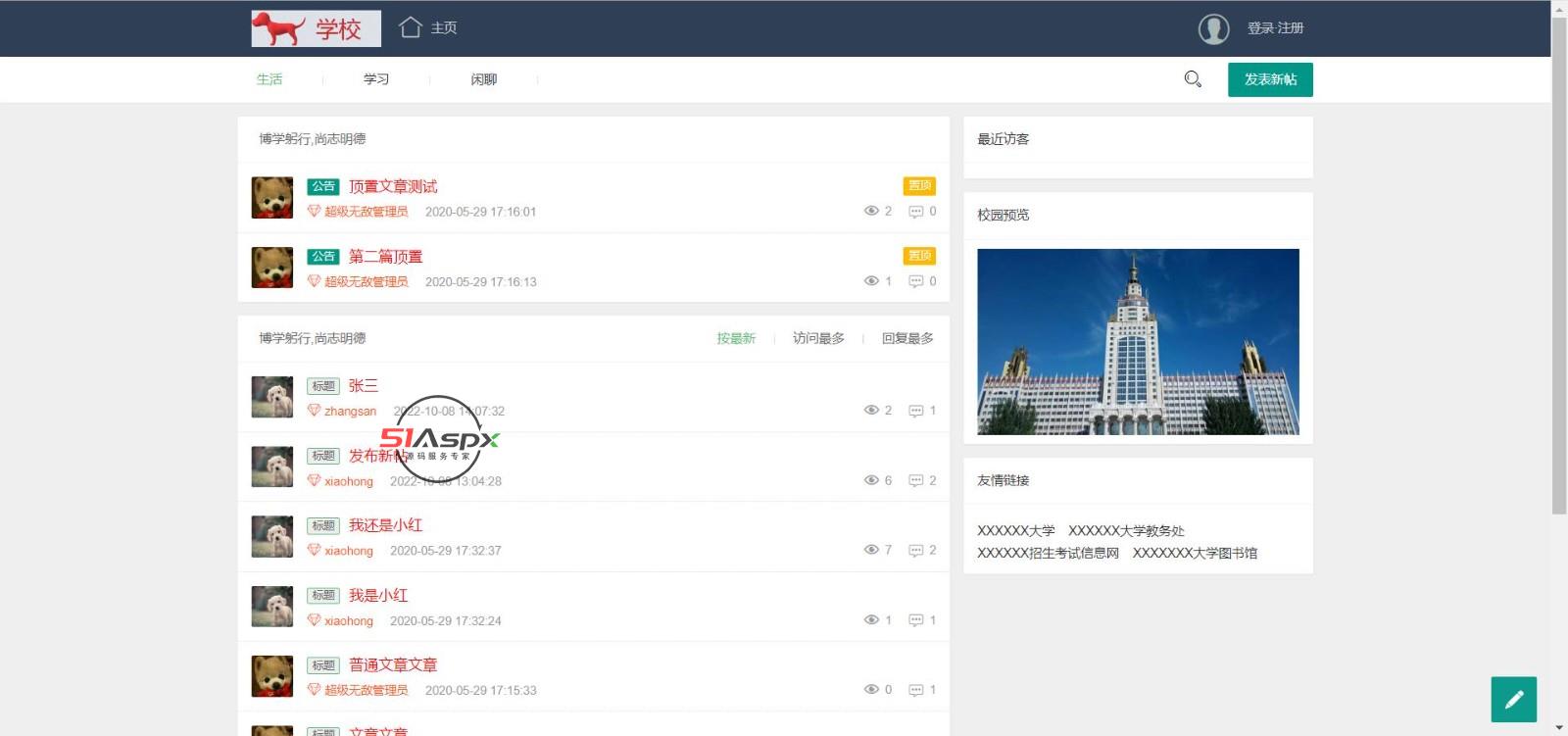The image size is (1568, 736).
Task: Click 公告 tag on 第二篇顶置
Action: pyautogui.click(x=323, y=257)
